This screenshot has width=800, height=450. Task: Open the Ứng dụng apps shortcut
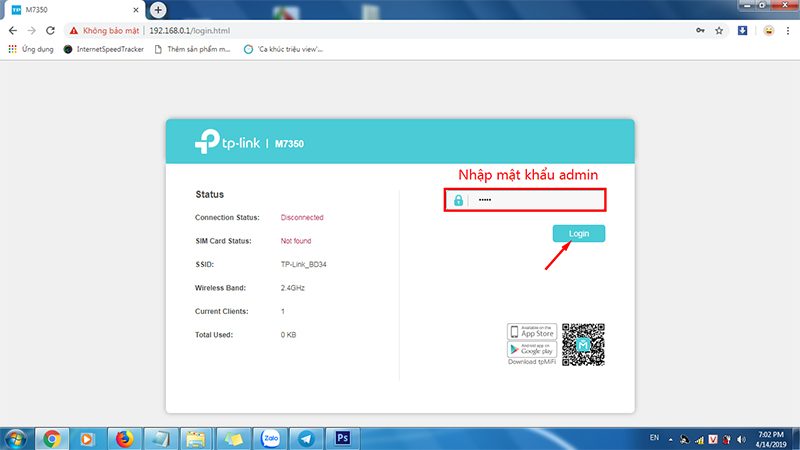pos(31,49)
